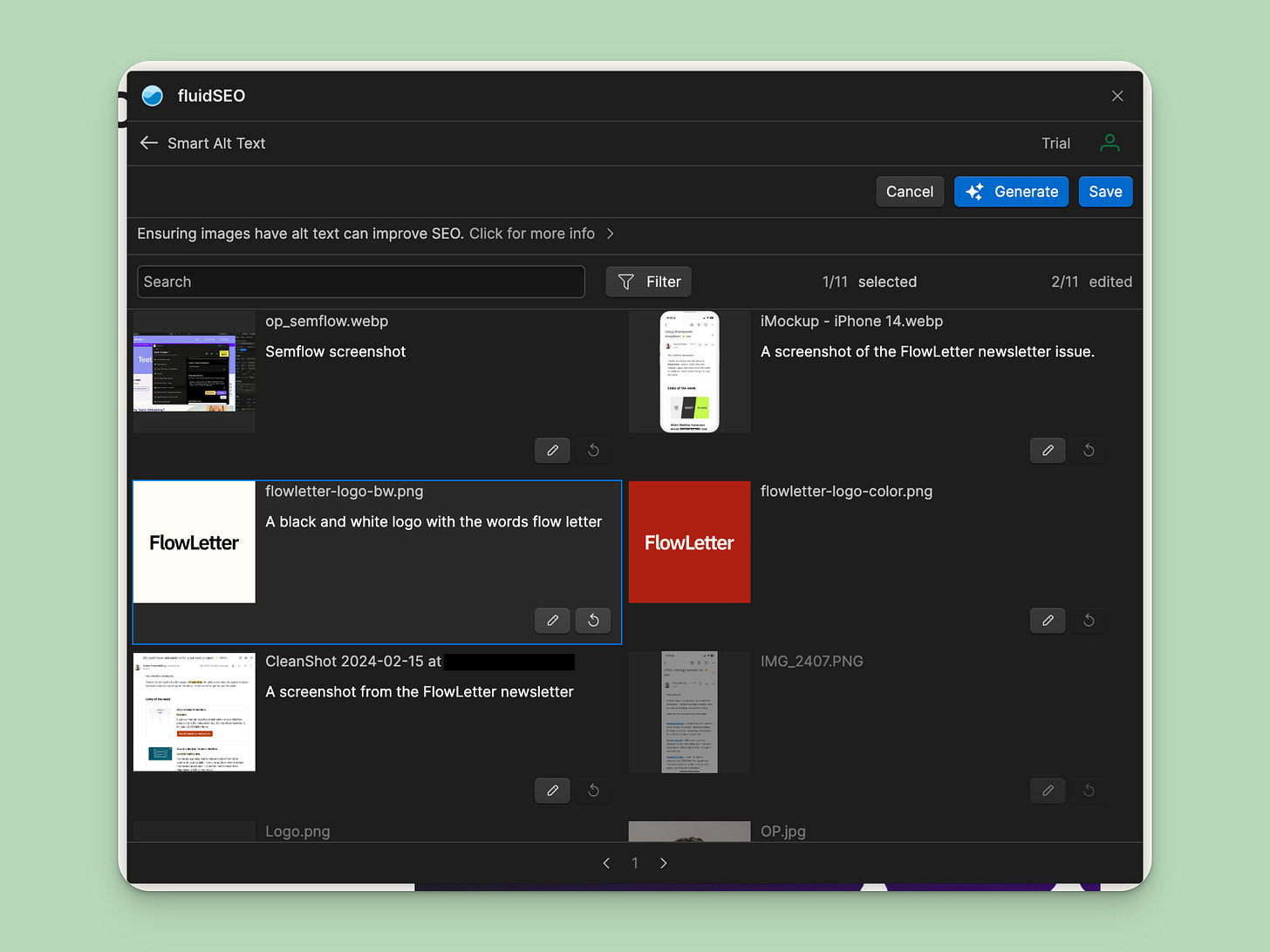Open the user account profile icon

[x=1110, y=143]
